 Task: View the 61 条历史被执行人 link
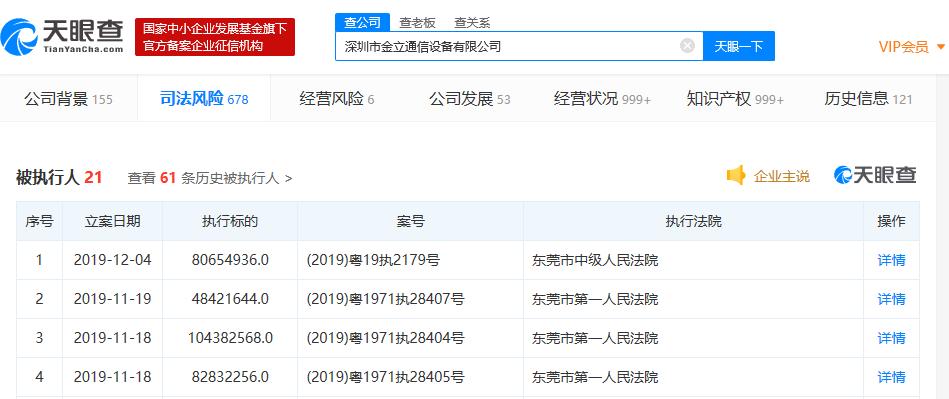coord(210,178)
